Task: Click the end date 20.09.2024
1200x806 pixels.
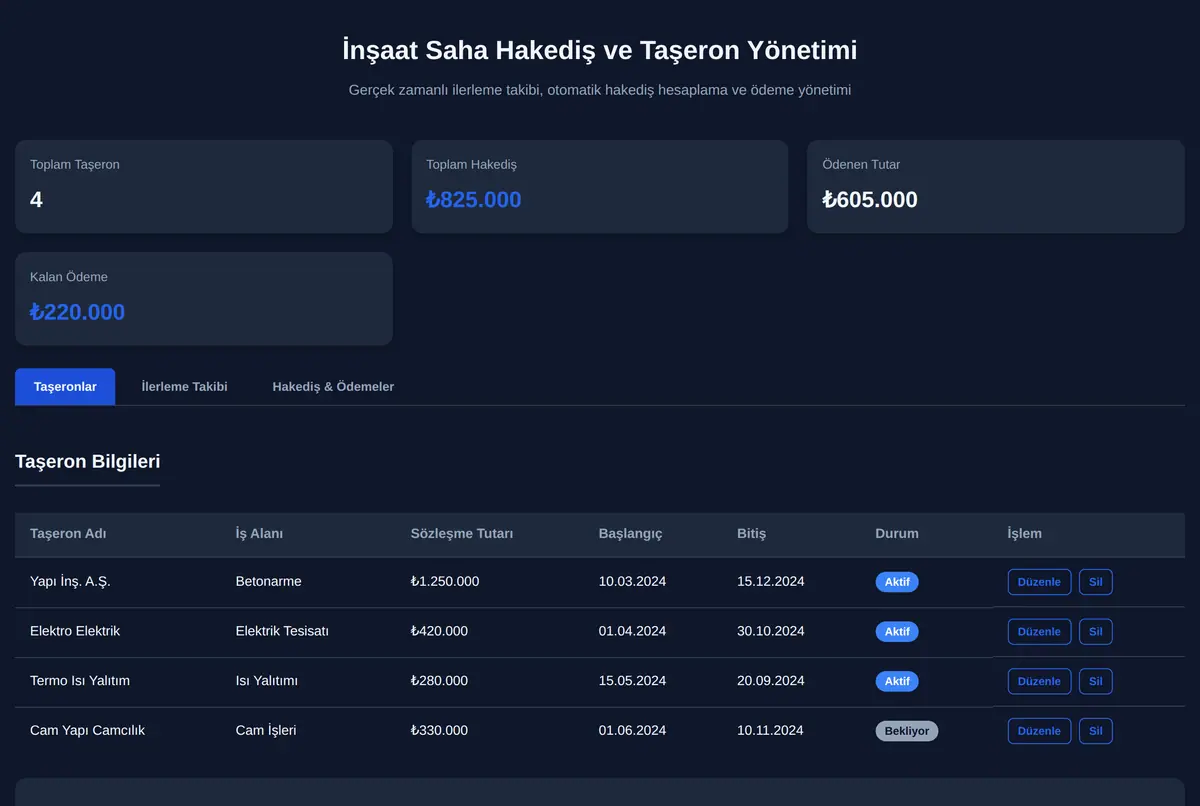Action: [x=771, y=681]
